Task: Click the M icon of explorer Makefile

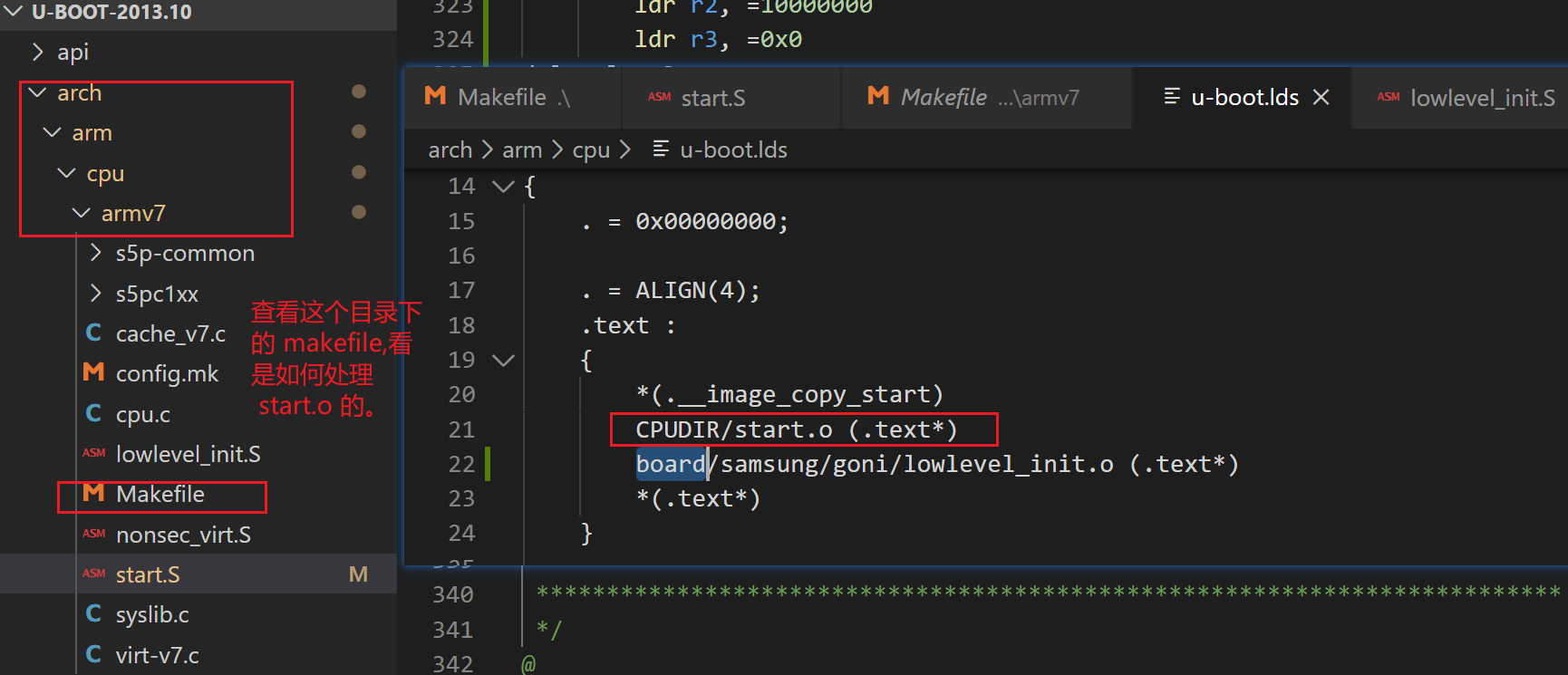Action: click(93, 492)
